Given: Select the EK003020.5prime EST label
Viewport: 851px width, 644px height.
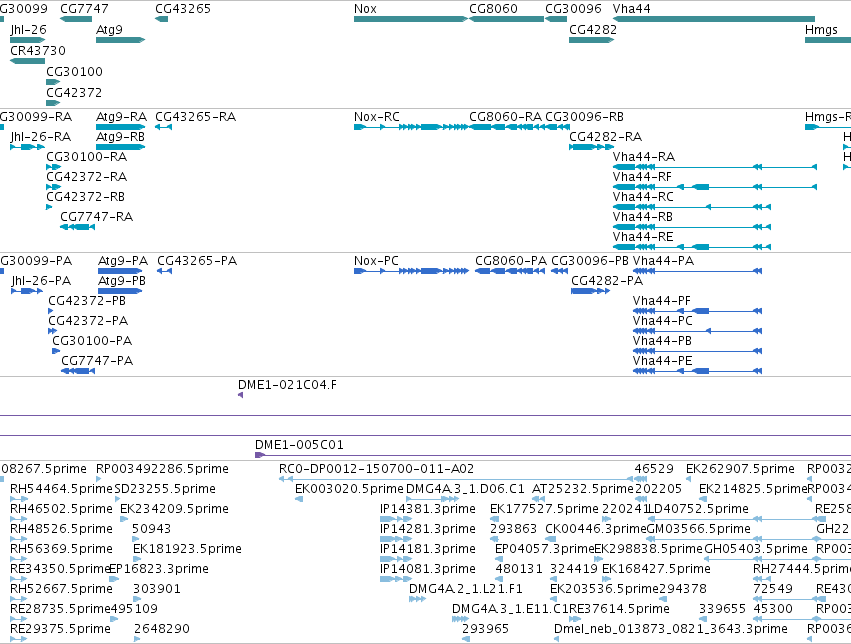Looking at the screenshot, I should (x=349, y=489).
